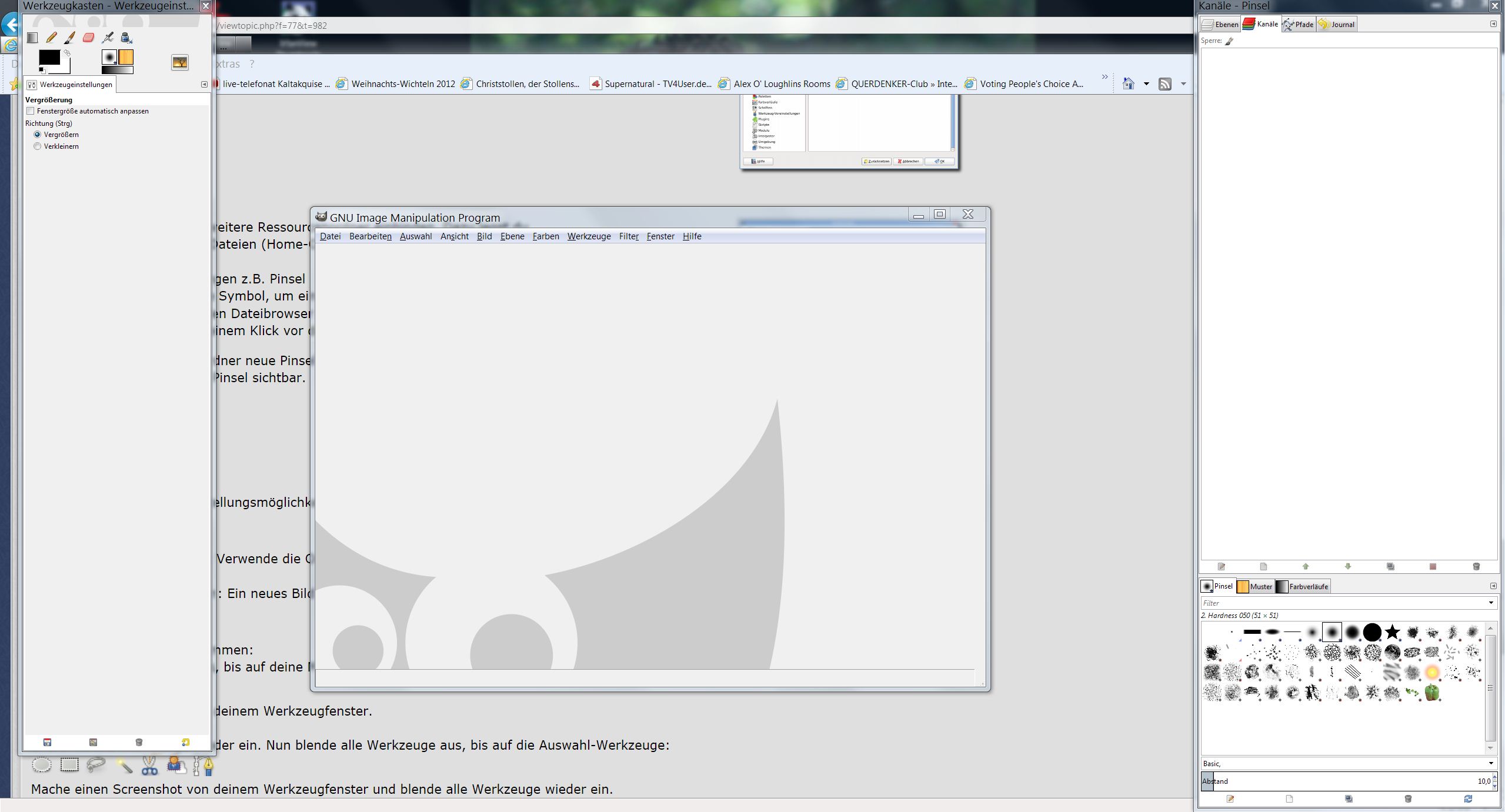This screenshot has height=812, width=1505.
Task: Select the Paintbrush tool
Action: click(x=69, y=38)
